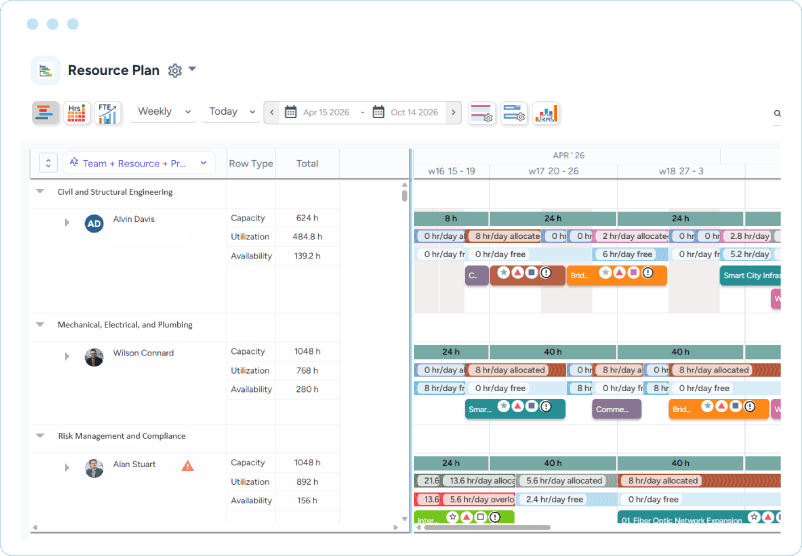Click Wilson Connard Utilization 768 h cell

click(307, 370)
